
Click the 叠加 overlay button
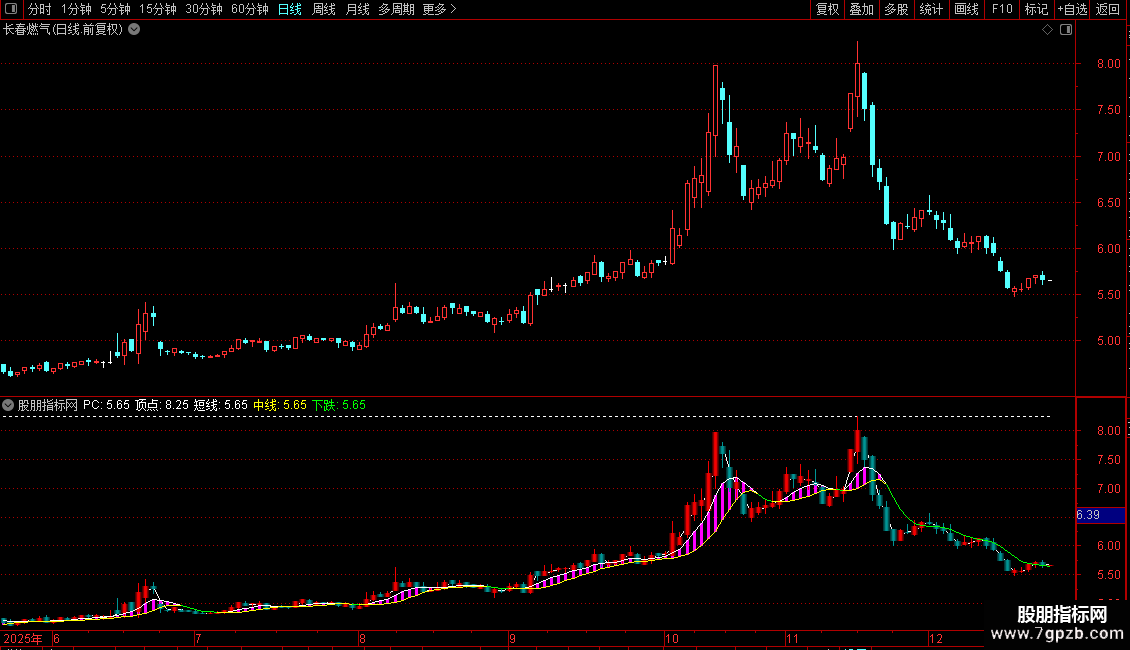click(861, 9)
